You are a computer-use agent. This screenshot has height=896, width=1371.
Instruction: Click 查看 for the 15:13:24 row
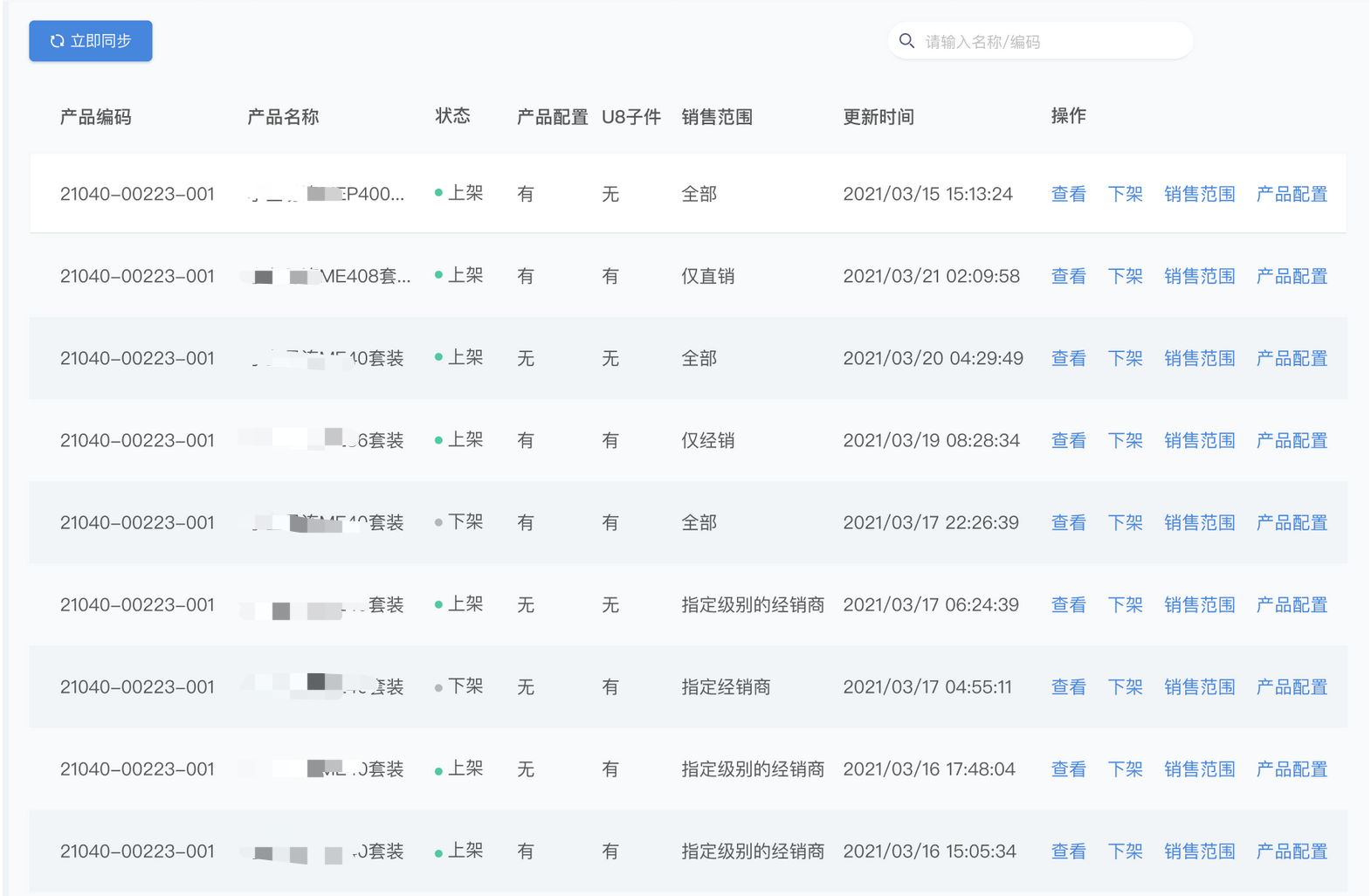pos(1068,194)
